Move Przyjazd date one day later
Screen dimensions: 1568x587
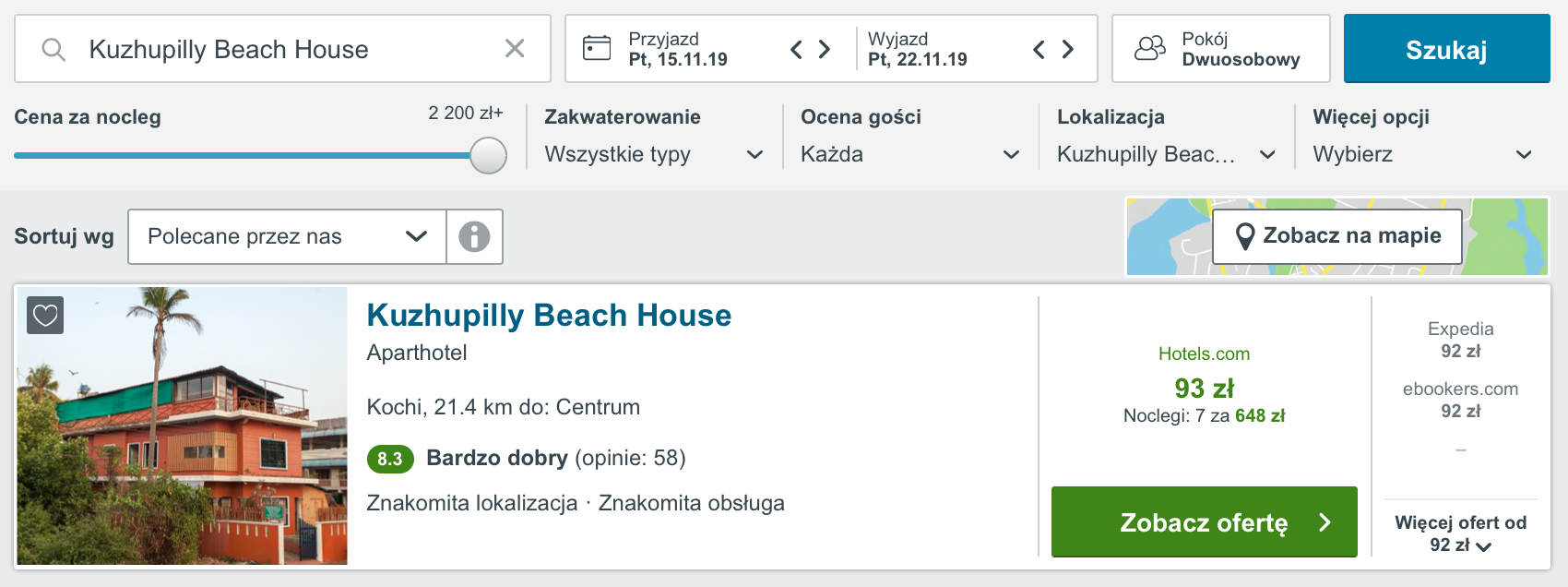click(825, 49)
